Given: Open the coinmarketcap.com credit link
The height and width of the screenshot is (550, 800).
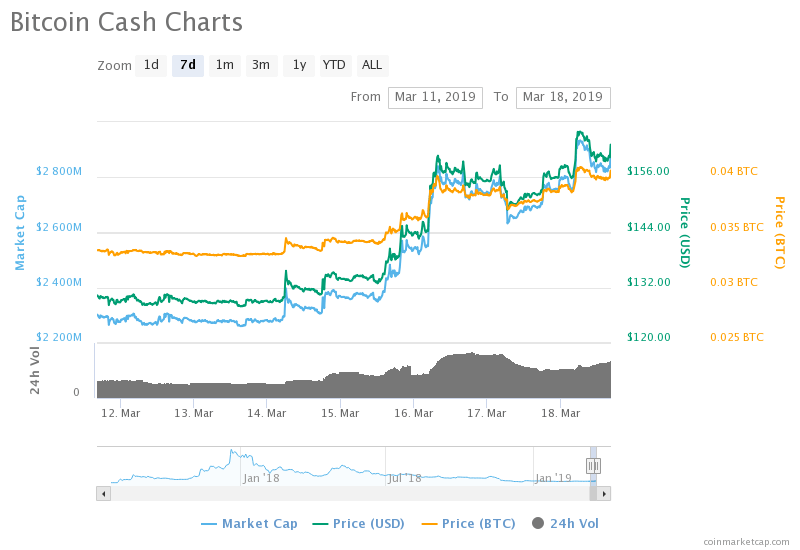Looking at the screenshot, I should click(746, 541).
